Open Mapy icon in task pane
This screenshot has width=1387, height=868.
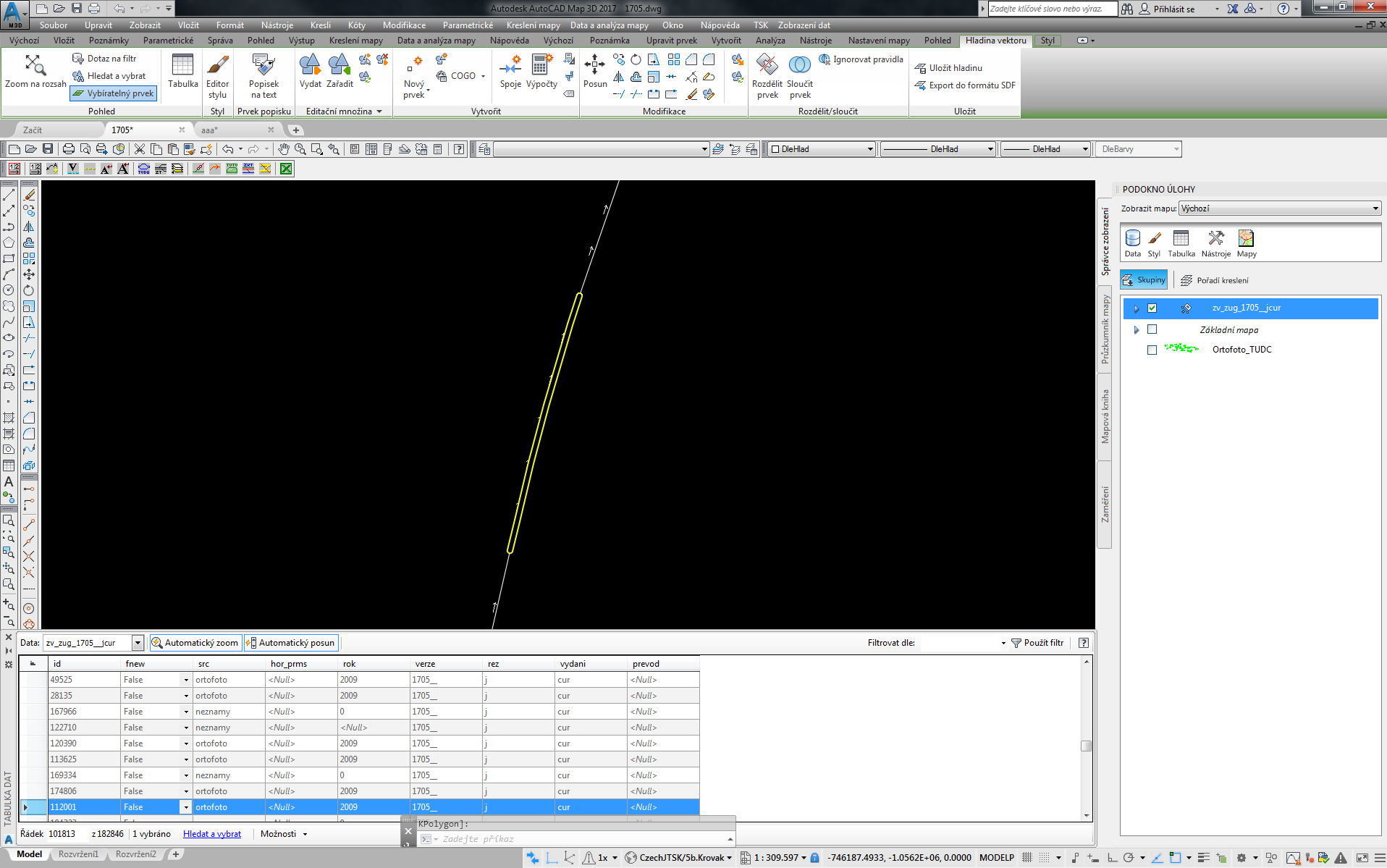pos(1247,244)
